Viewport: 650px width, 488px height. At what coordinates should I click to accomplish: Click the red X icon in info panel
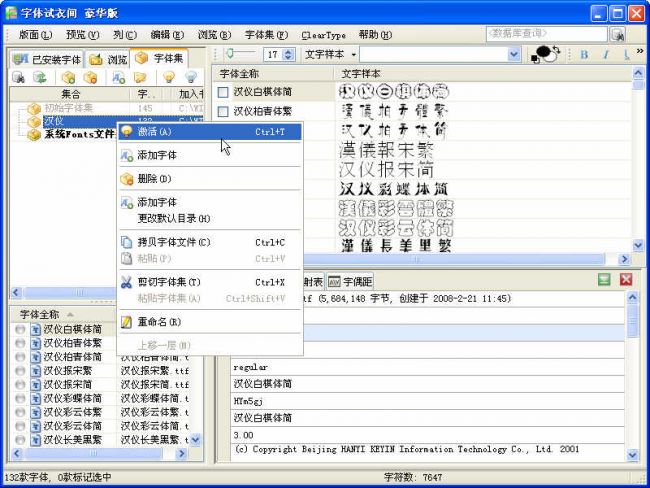(626, 281)
